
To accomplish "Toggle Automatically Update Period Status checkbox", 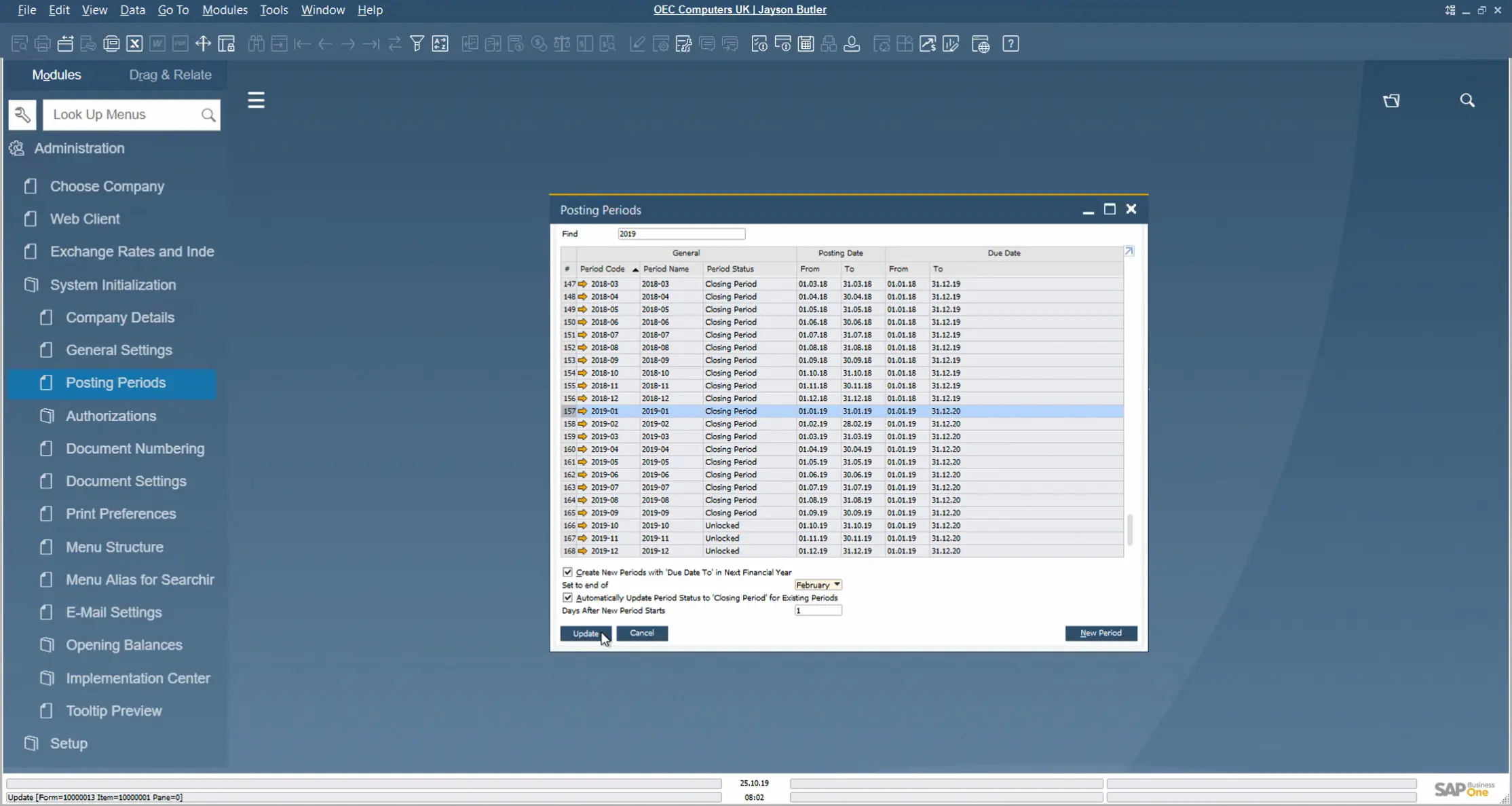I will [x=567, y=598].
